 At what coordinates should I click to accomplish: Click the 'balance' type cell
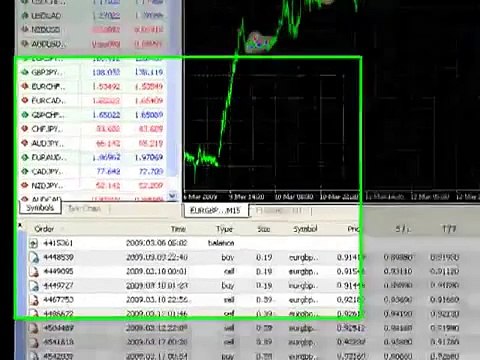pyautogui.click(x=221, y=243)
